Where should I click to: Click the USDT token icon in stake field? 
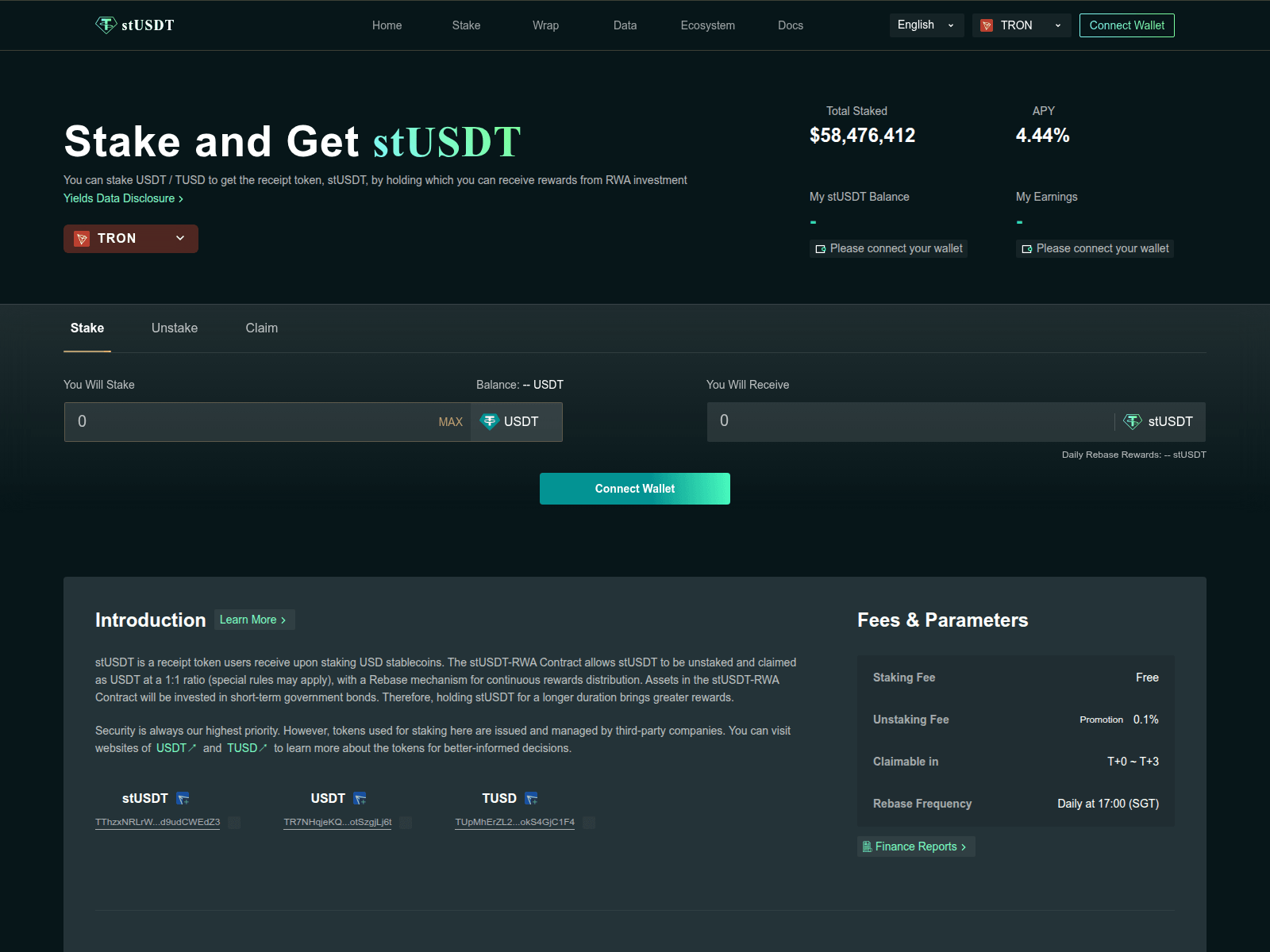489,421
